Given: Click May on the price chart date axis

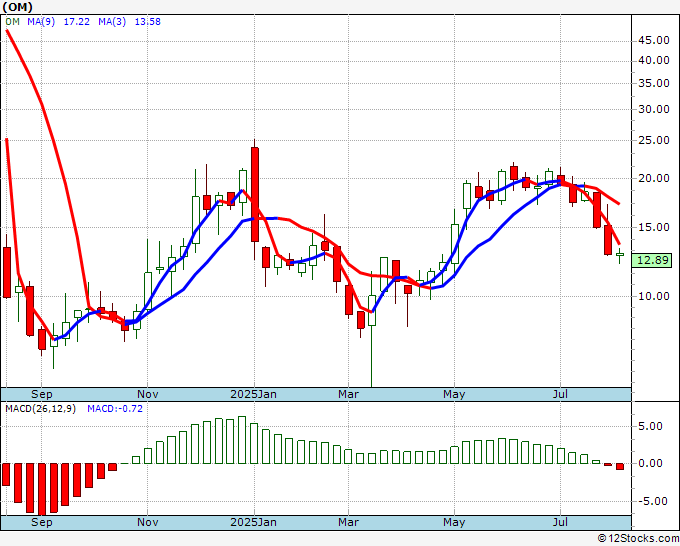Looking at the screenshot, I should pyautogui.click(x=454, y=394).
